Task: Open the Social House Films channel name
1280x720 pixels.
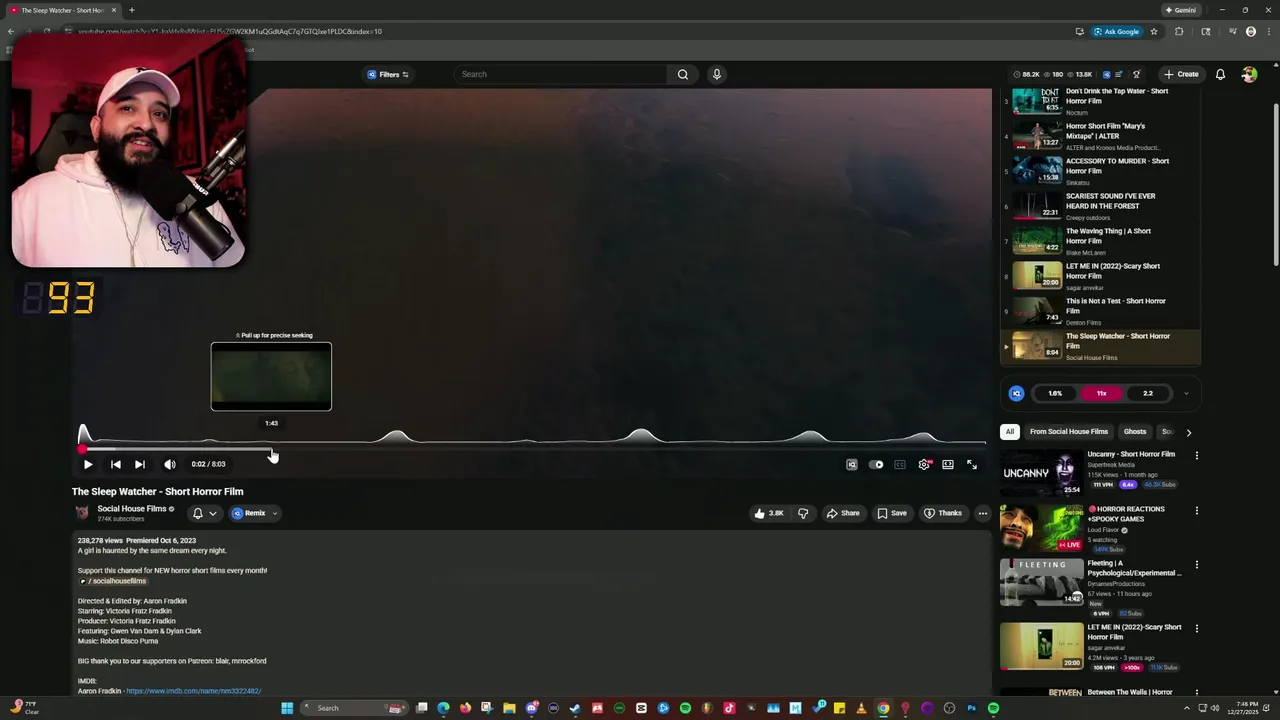Action: tap(131, 509)
